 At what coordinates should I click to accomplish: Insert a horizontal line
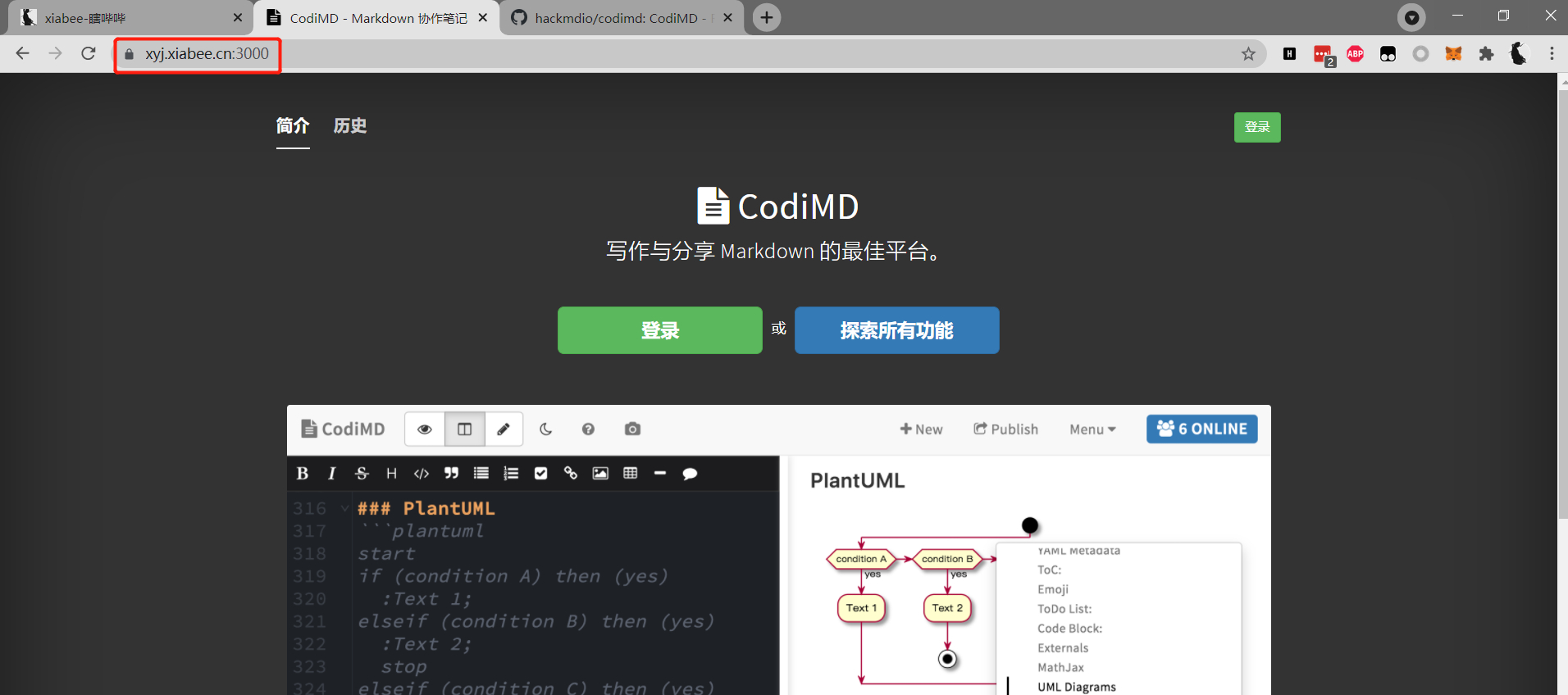(660, 473)
